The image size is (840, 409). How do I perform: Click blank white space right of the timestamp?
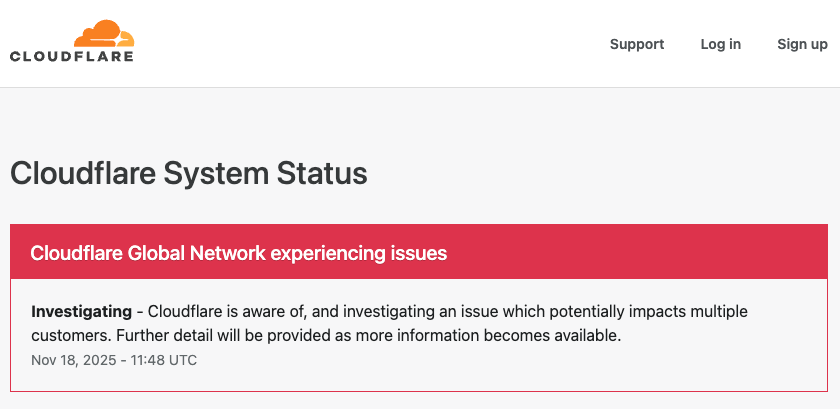500,360
